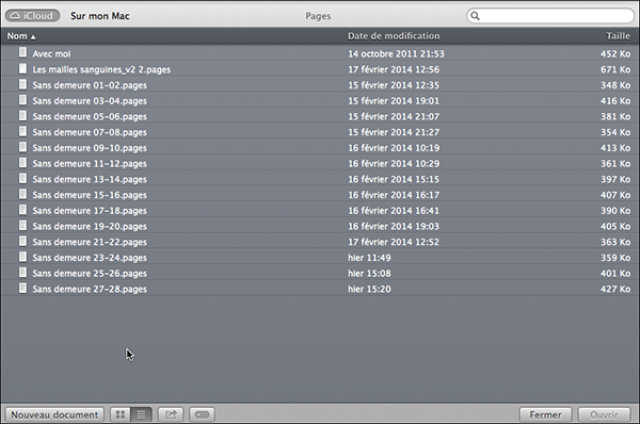The height and width of the screenshot is (424, 640).
Task: Click the Nouveau document button
Action: 54,414
